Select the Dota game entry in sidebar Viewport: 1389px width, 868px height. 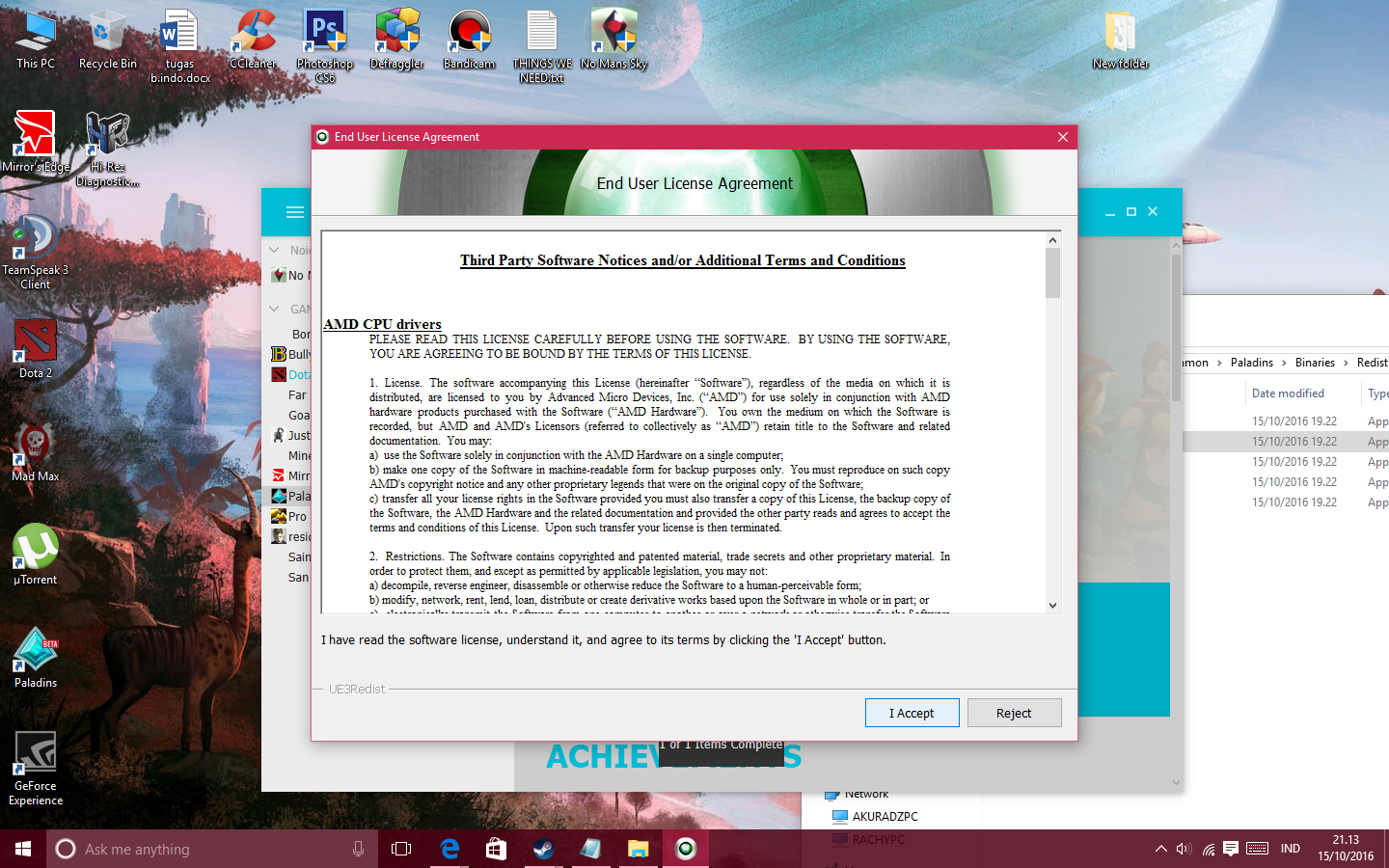pos(290,374)
